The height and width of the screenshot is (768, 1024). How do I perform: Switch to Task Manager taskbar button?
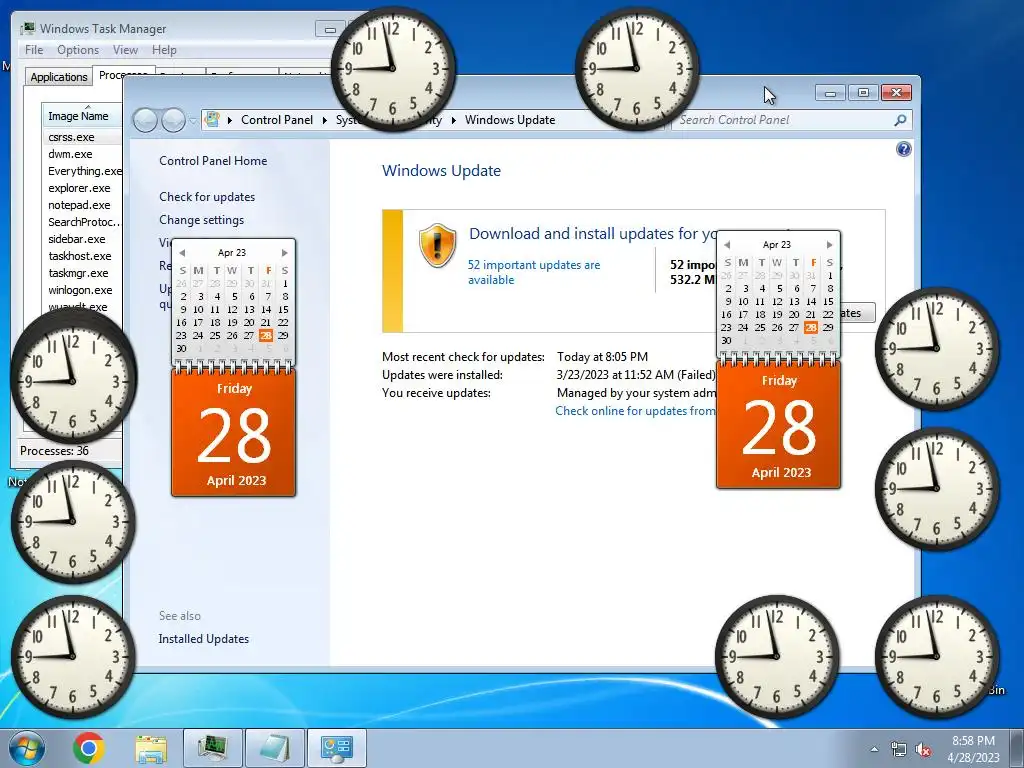213,748
